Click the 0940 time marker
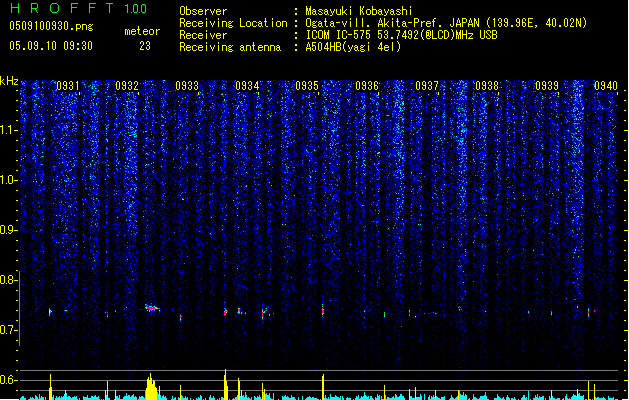 coord(606,86)
